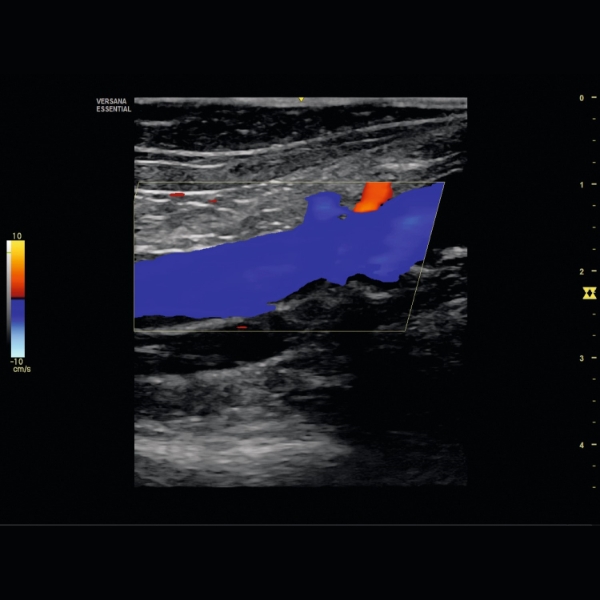Click the cm/s units label
The height and width of the screenshot is (600, 600).
21,369
